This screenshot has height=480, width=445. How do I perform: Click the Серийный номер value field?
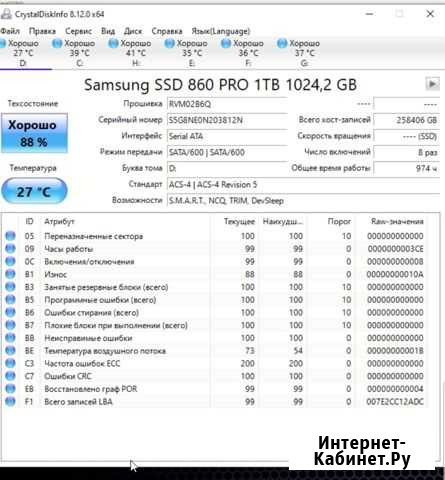coord(227,120)
